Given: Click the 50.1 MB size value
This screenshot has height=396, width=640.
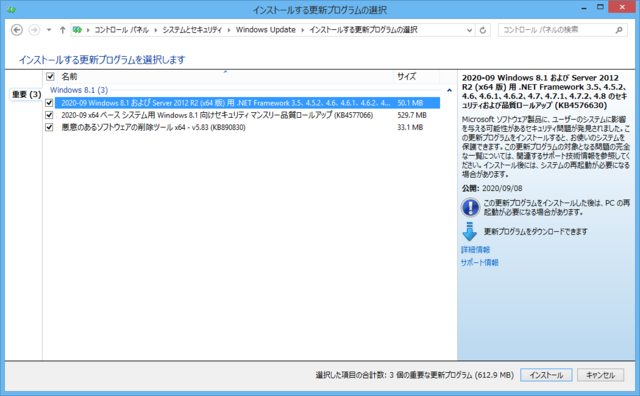Looking at the screenshot, I should [x=410, y=103].
